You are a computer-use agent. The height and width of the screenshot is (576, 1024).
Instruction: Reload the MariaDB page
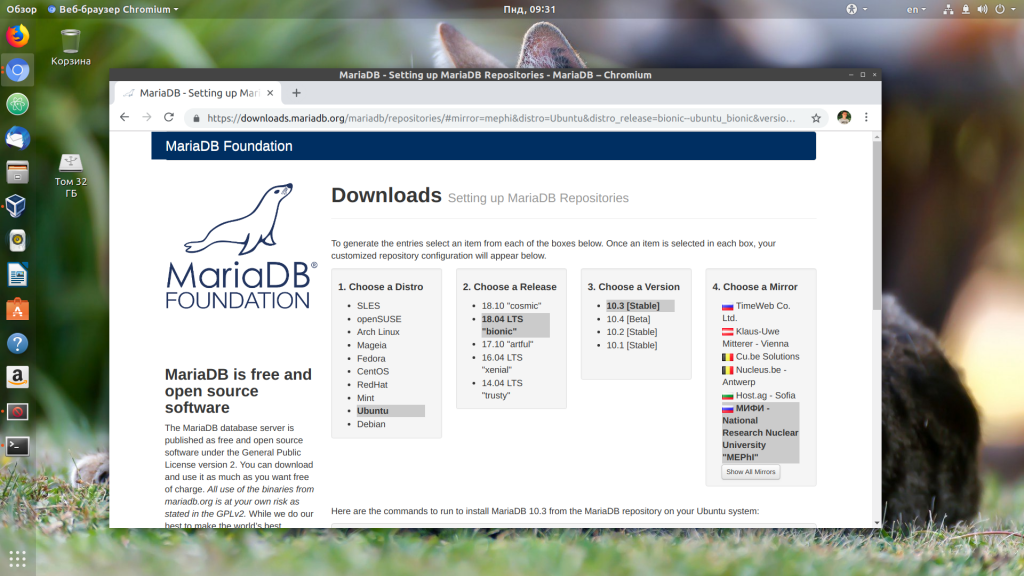168,117
